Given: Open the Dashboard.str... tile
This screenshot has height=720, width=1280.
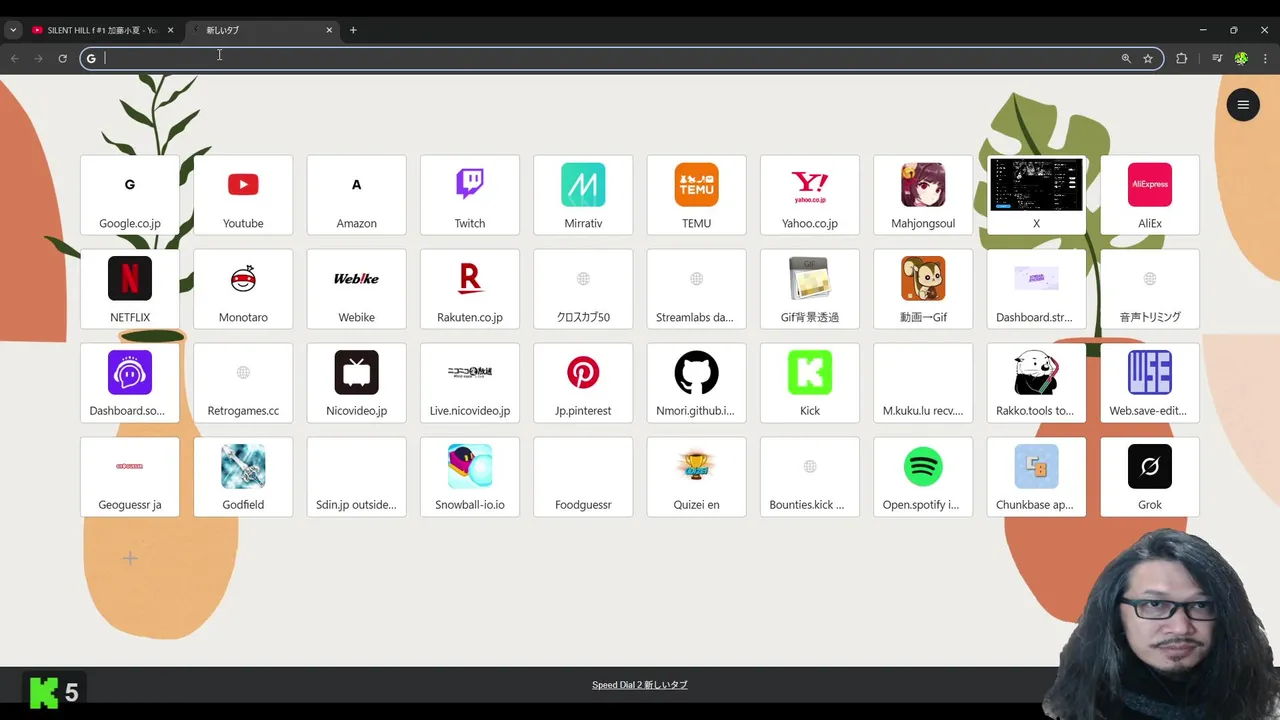Looking at the screenshot, I should click(x=1037, y=289).
